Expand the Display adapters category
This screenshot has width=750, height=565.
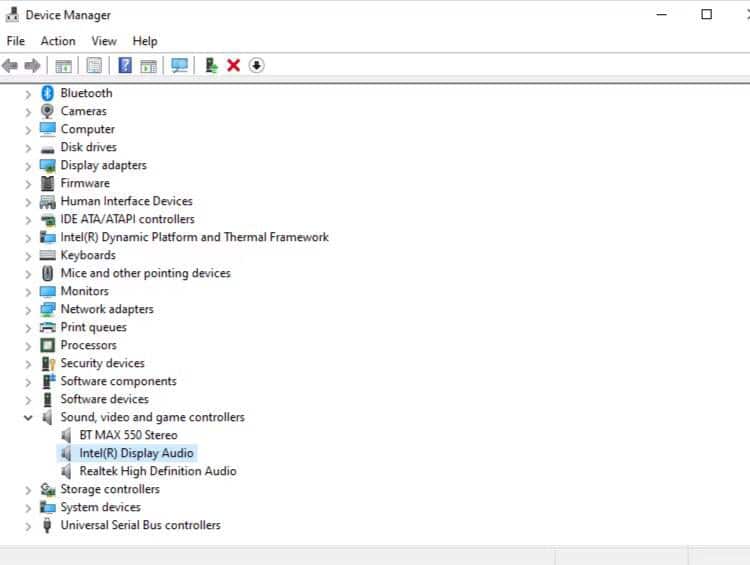point(28,166)
